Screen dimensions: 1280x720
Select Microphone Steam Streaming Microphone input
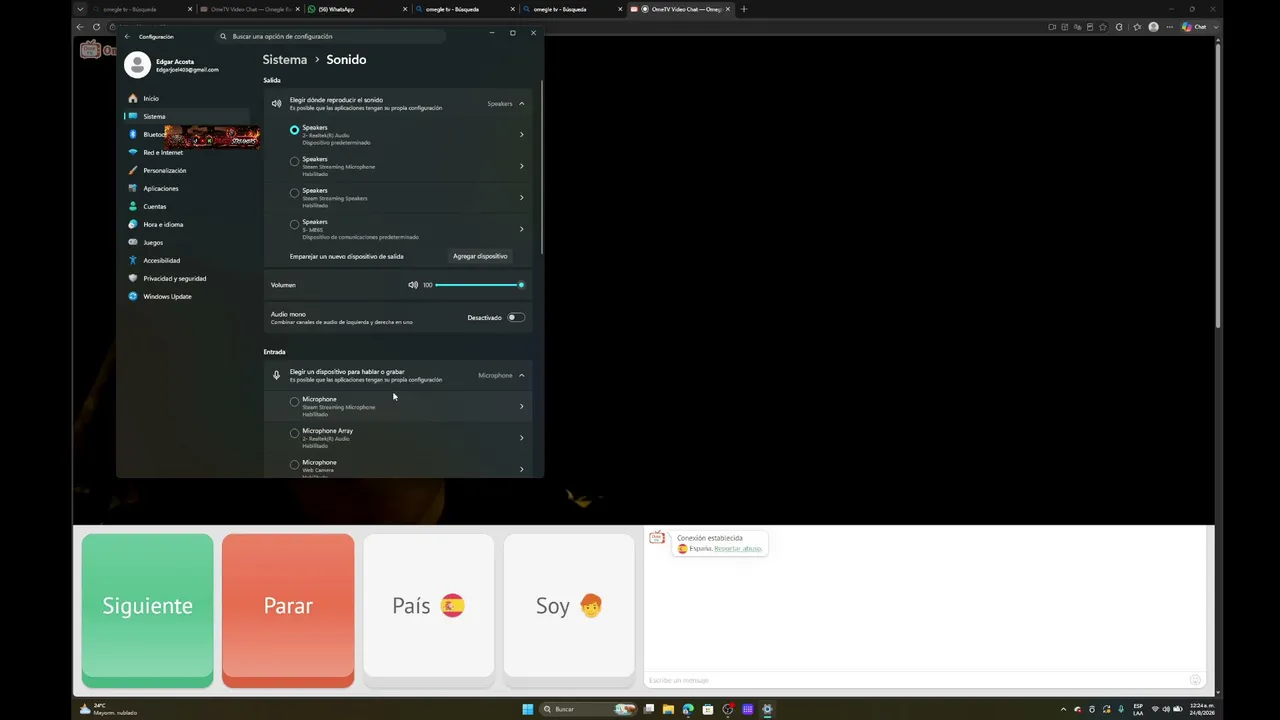click(294, 401)
